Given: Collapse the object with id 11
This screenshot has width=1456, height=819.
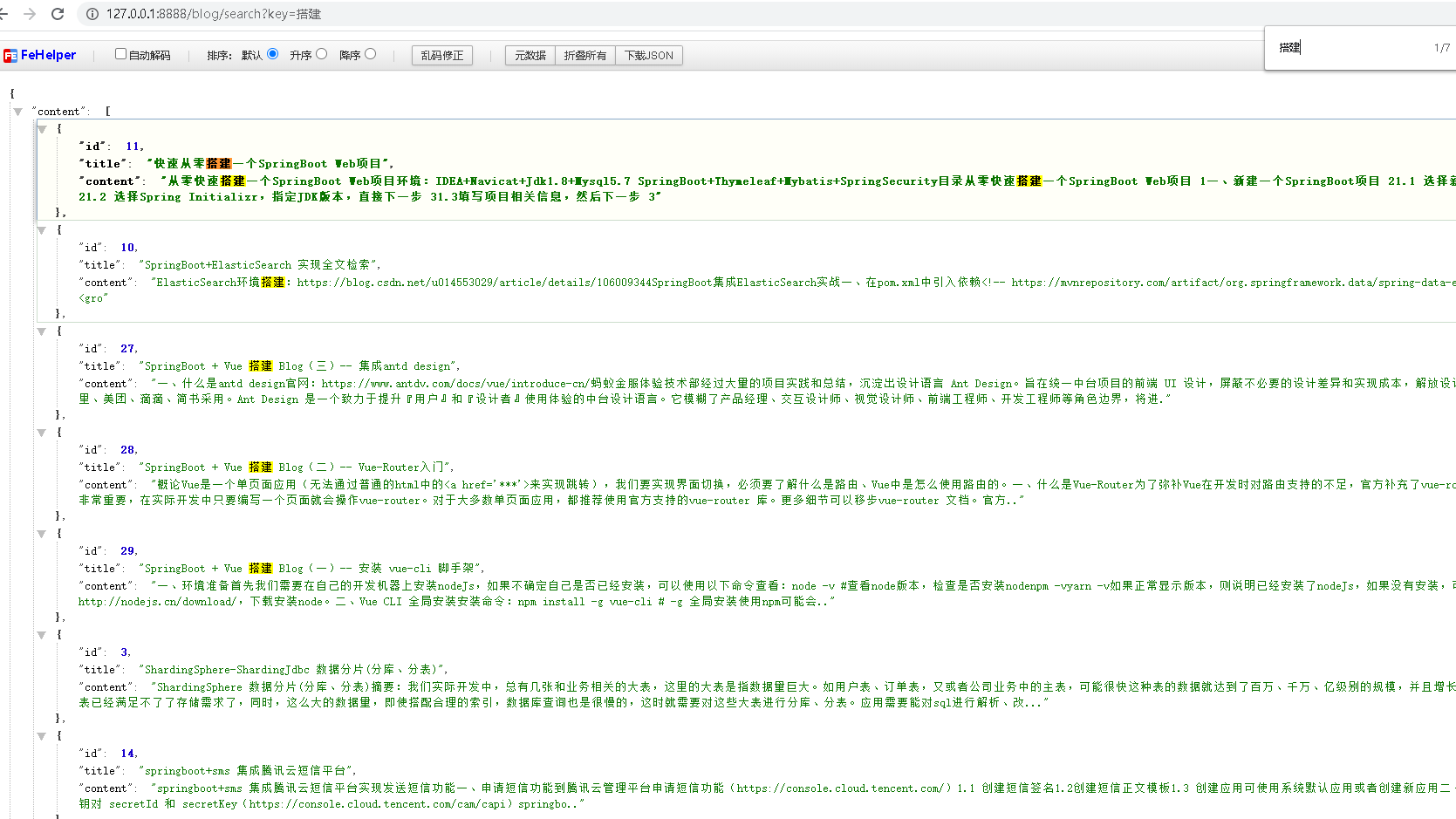Looking at the screenshot, I should click(41, 129).
